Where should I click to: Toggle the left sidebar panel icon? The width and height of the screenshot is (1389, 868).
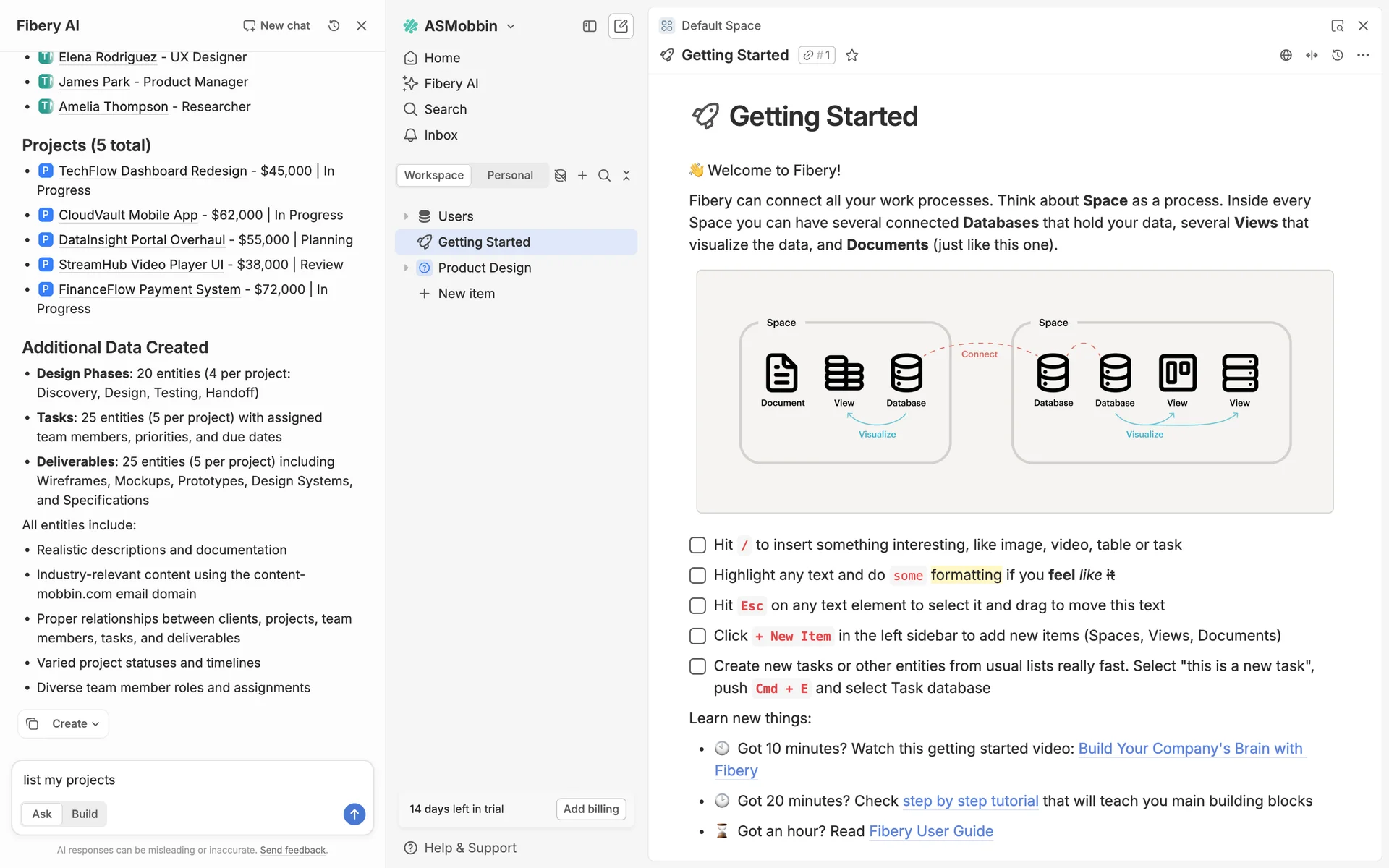(x=590, y=26)
